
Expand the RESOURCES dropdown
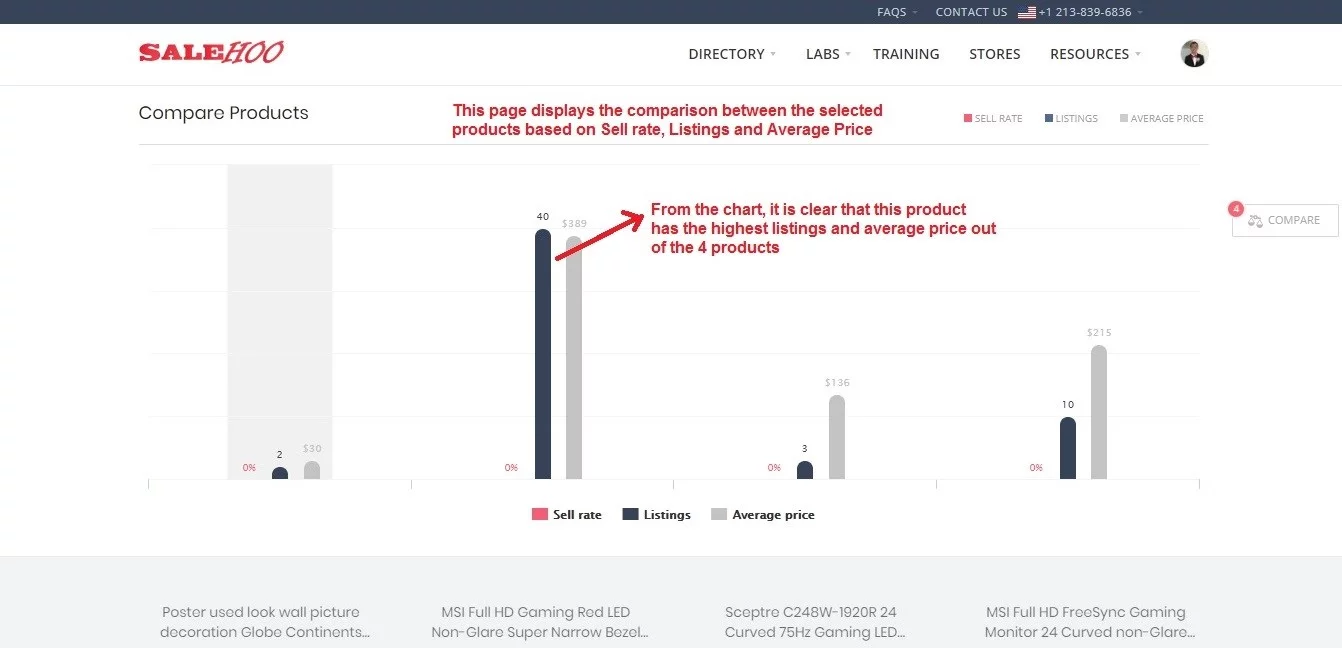point(1089,54)
